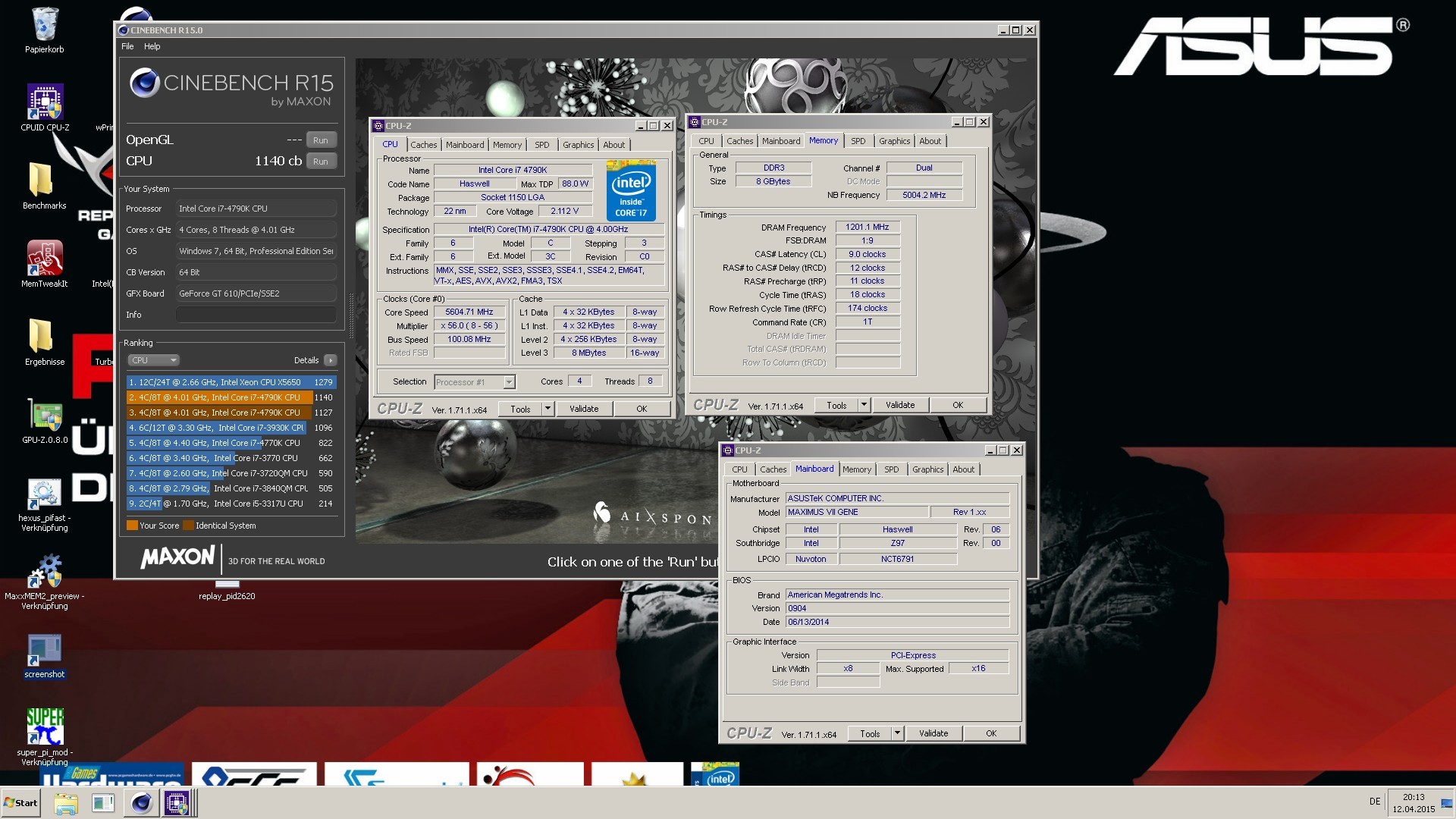The width and height of the screenshot is (1456, 819).
Task: Select ranking row Intel Core i7-4770K
Action: [231, 443]
